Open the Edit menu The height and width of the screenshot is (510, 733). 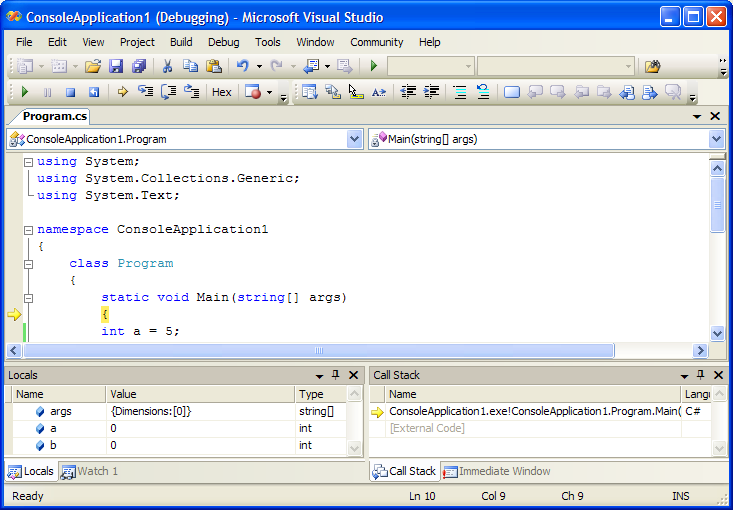tap(57, 42)
